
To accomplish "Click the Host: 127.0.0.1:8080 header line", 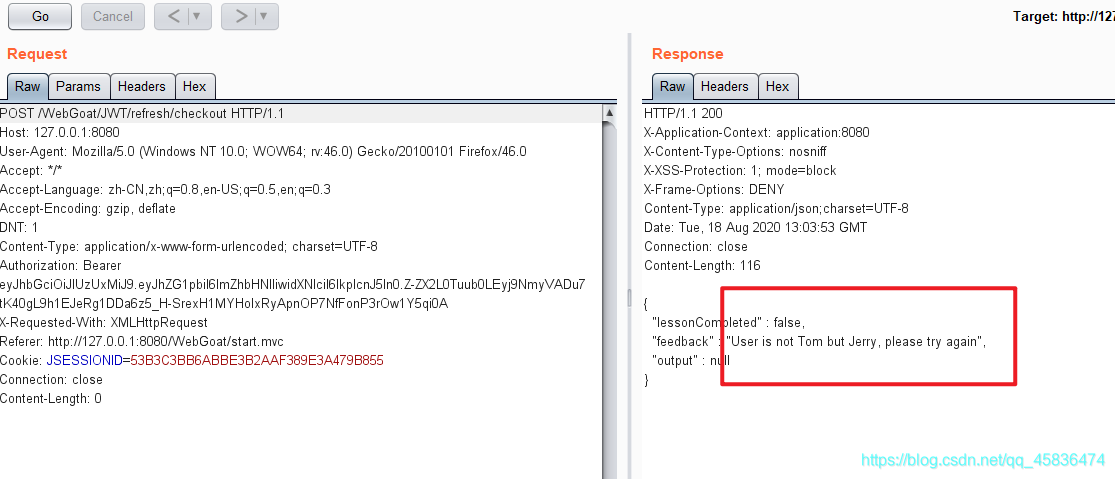I will point(60,132).
